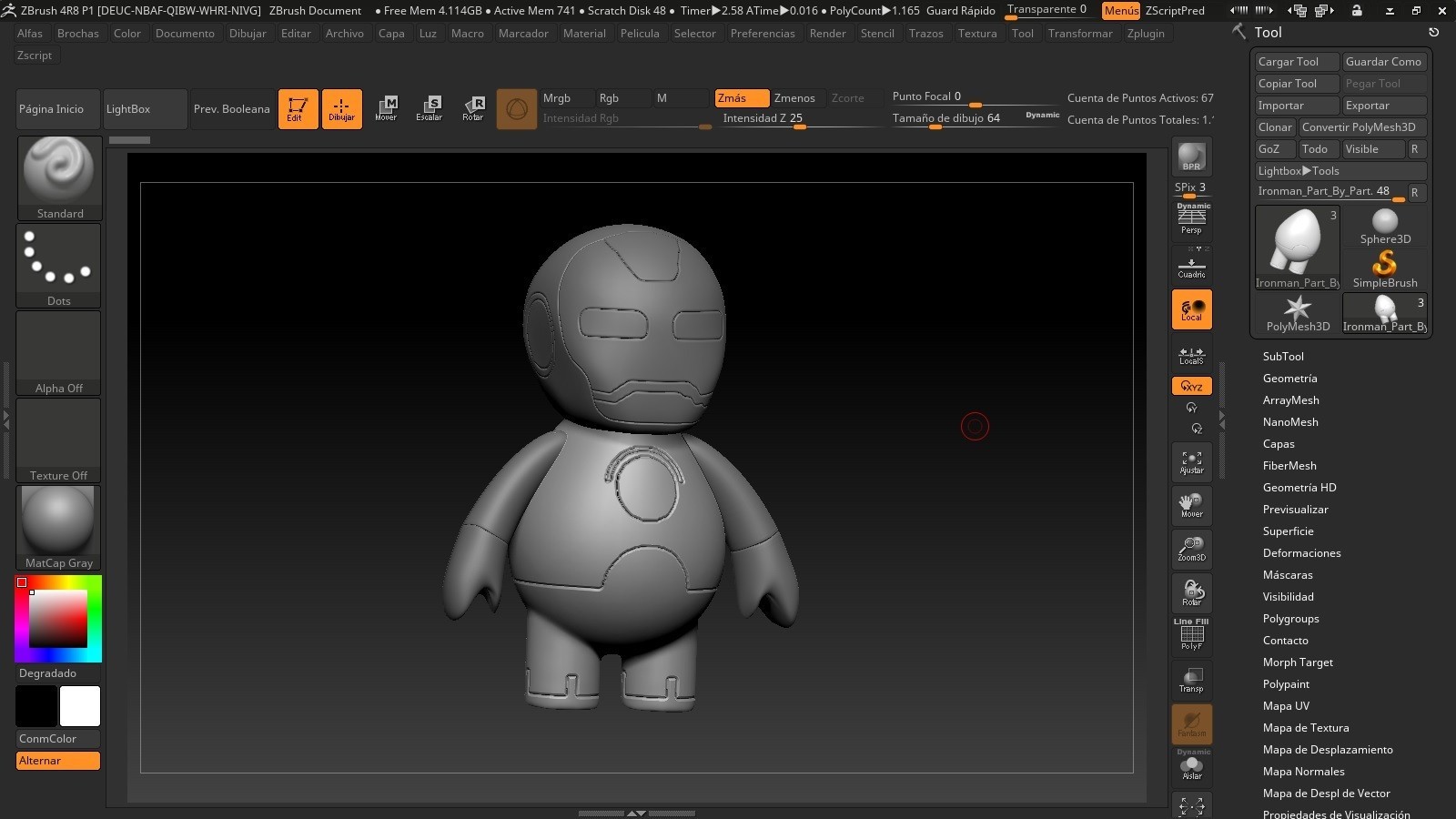Screen dimensions: 1456x819
Task: Select the Edit mode button
Action: (298, 109)
